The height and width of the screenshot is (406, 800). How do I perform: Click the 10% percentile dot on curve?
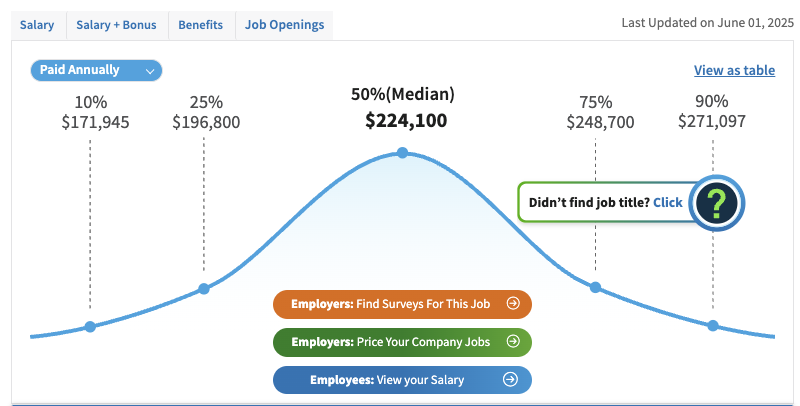pos(90,327)
